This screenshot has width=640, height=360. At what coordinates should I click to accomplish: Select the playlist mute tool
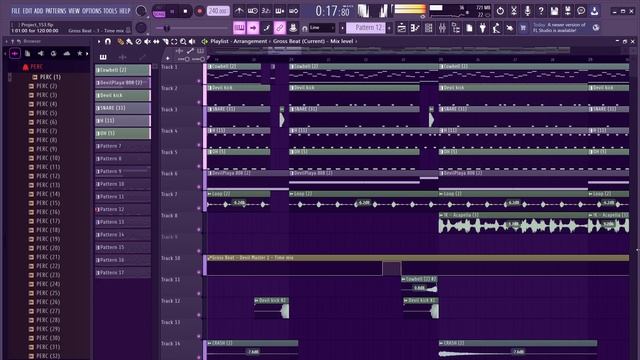pyautogui.click(x=147, y=41)
